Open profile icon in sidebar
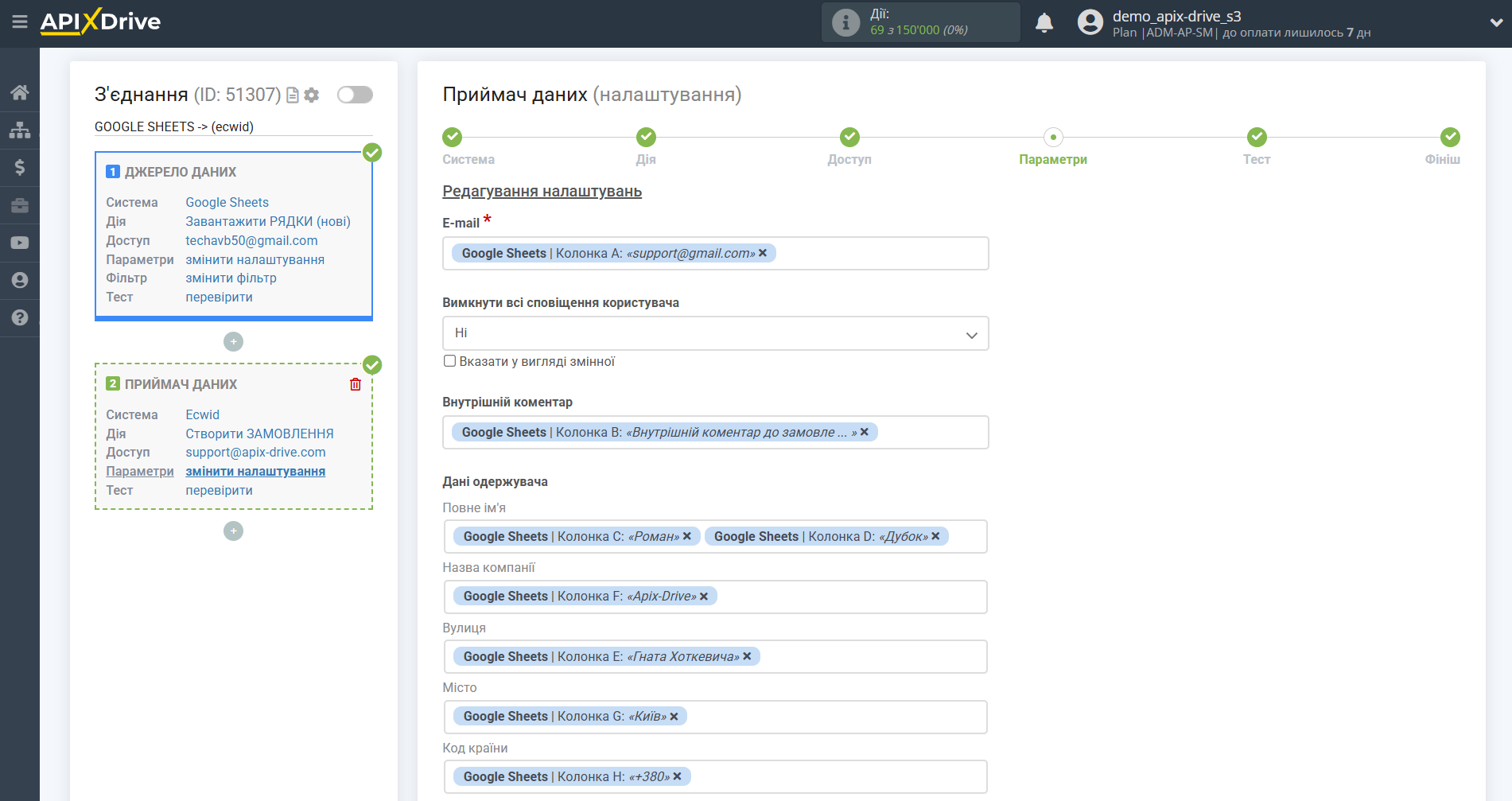 (x=20, y=280)
